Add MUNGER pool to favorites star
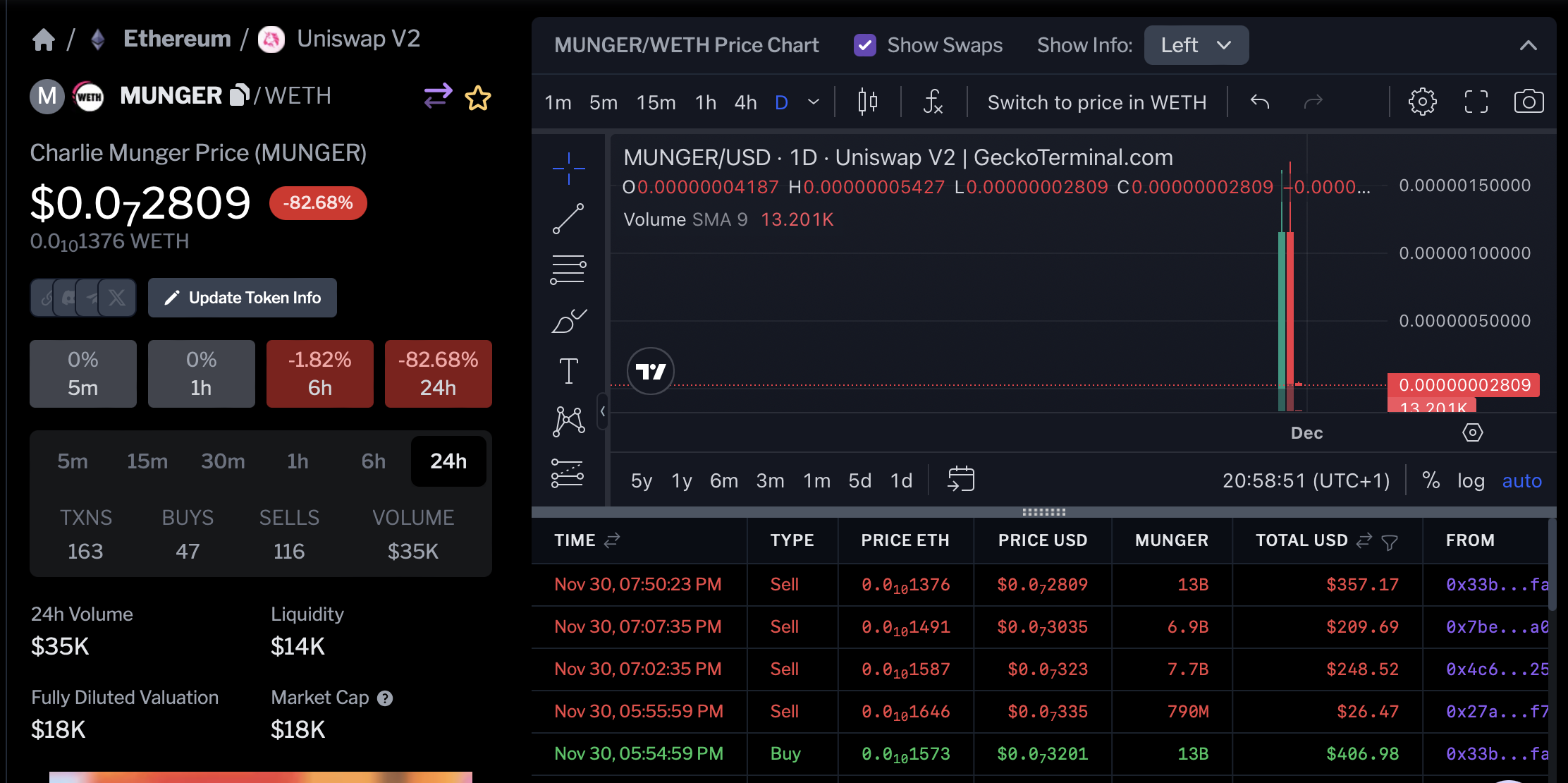Image resolution: width=1568 pixels, height=783 pixels. [x=477, y=97]
